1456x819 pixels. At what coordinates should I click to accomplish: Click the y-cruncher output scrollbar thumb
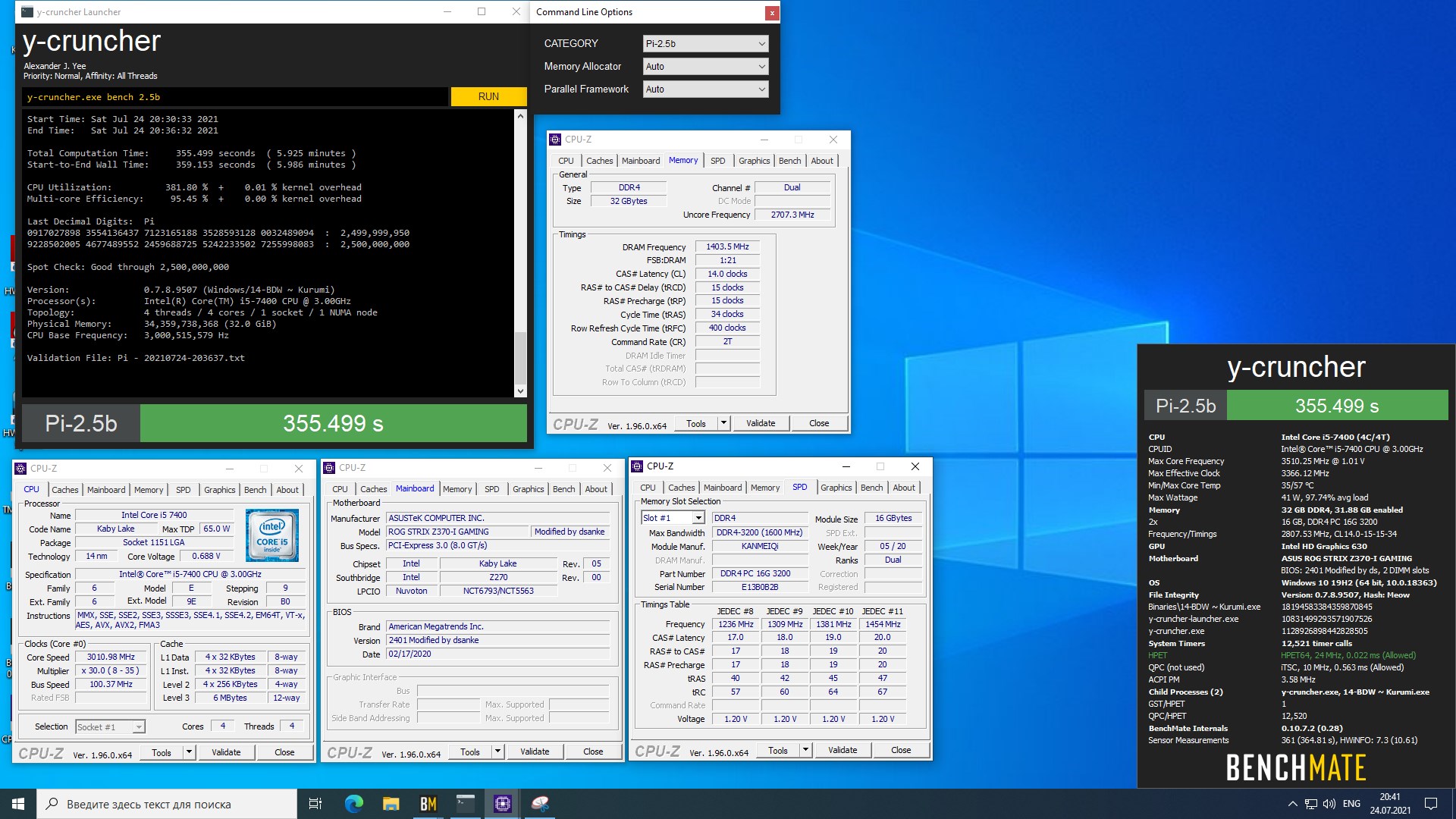click(520, 359)
